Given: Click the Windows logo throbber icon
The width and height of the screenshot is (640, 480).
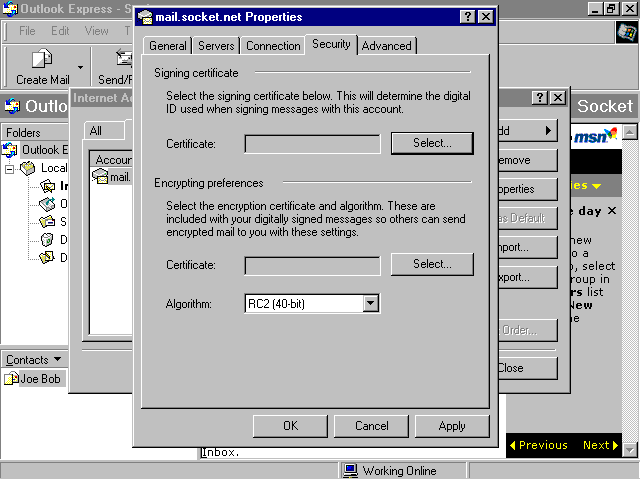Looking at the screenshot, I should 627,32.
